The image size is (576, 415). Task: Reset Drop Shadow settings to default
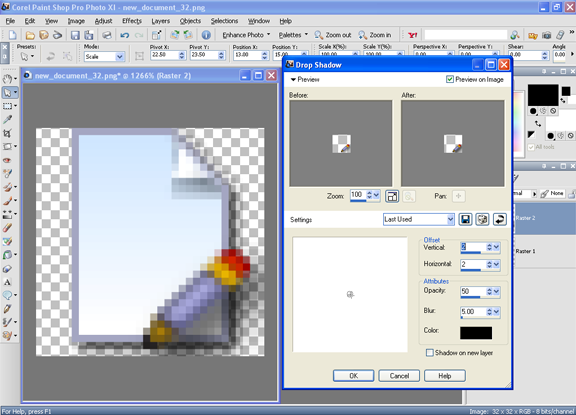pyautogui.click(x=499, y=219)
